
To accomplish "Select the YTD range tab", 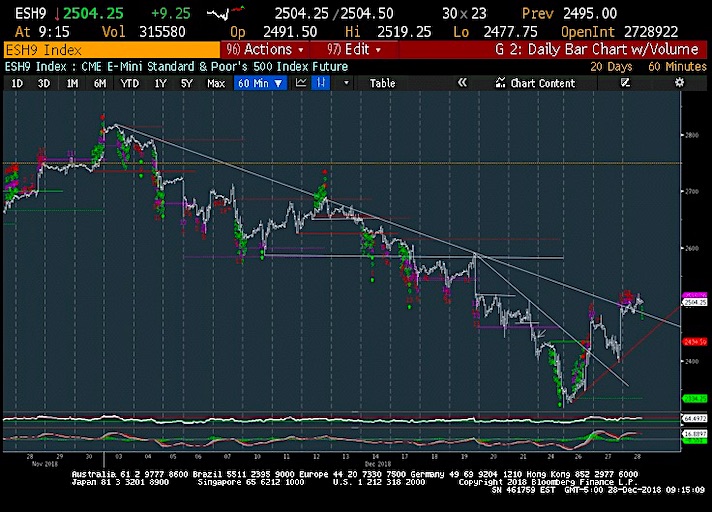I will (x=129, y=83).
